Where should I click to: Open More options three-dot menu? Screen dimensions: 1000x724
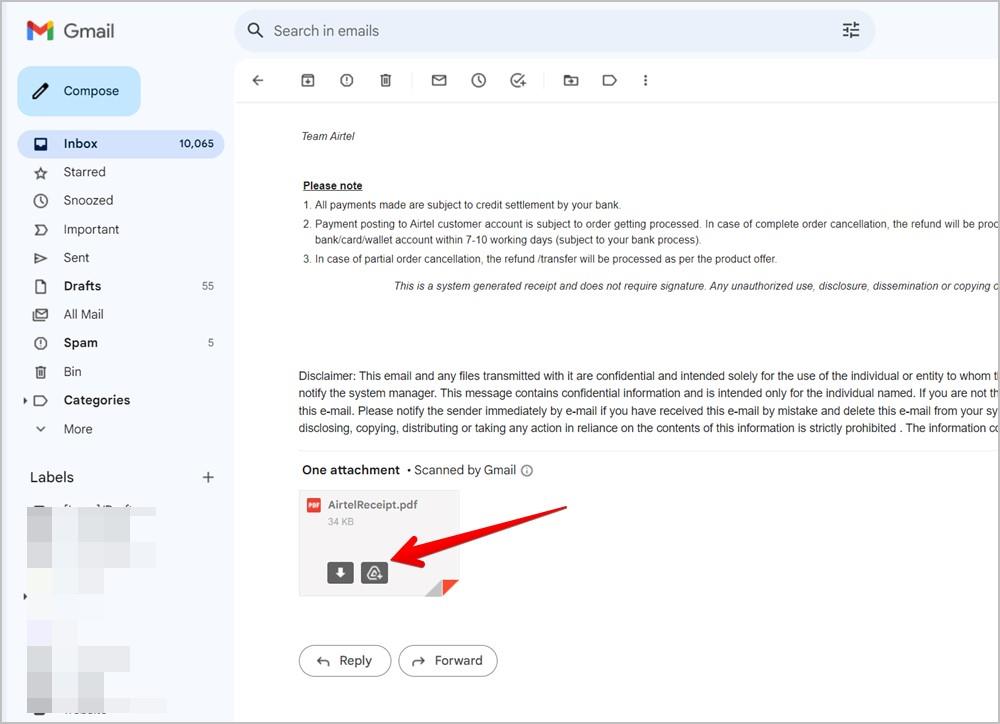[645, 80]
